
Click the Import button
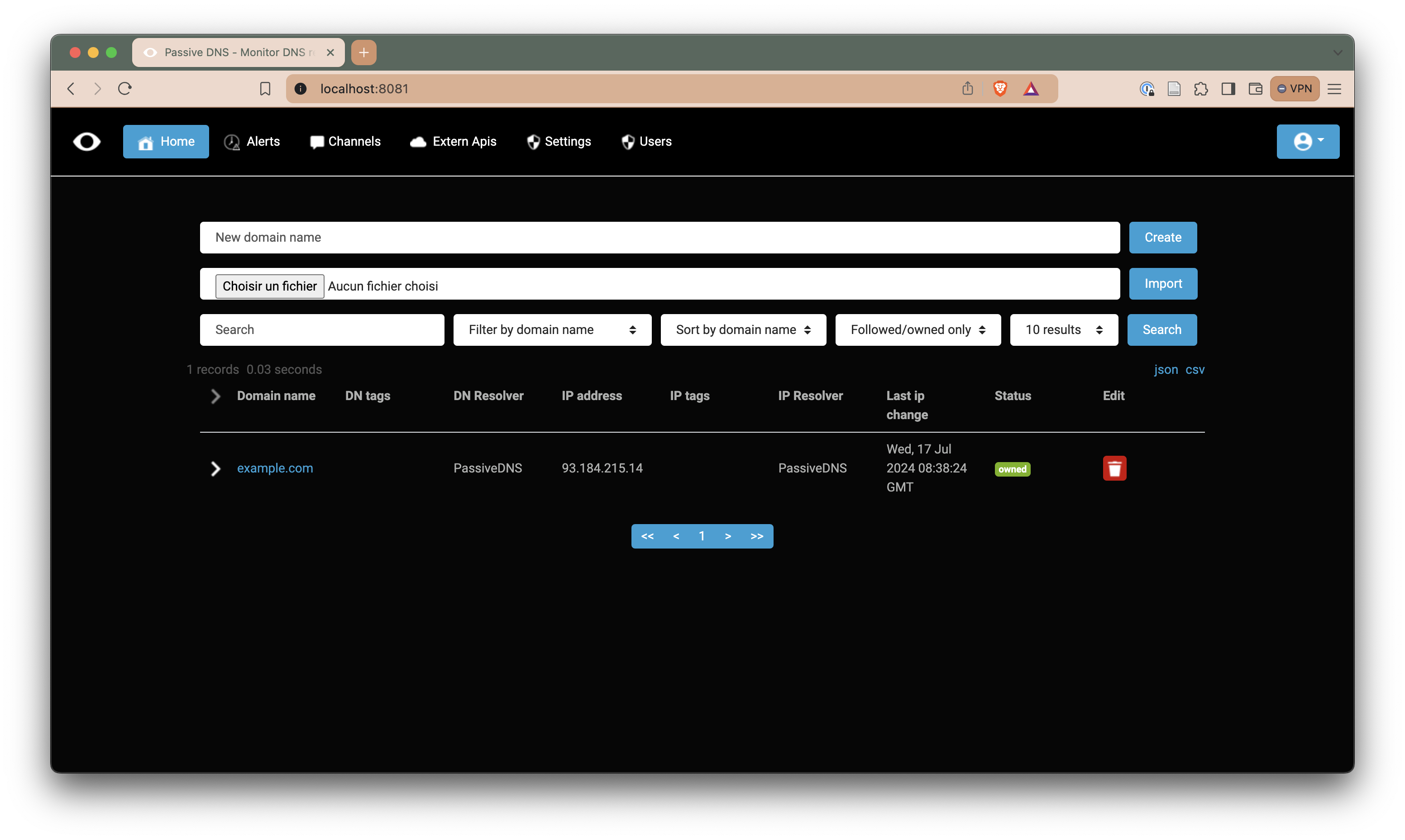(x=1163, y=284)
